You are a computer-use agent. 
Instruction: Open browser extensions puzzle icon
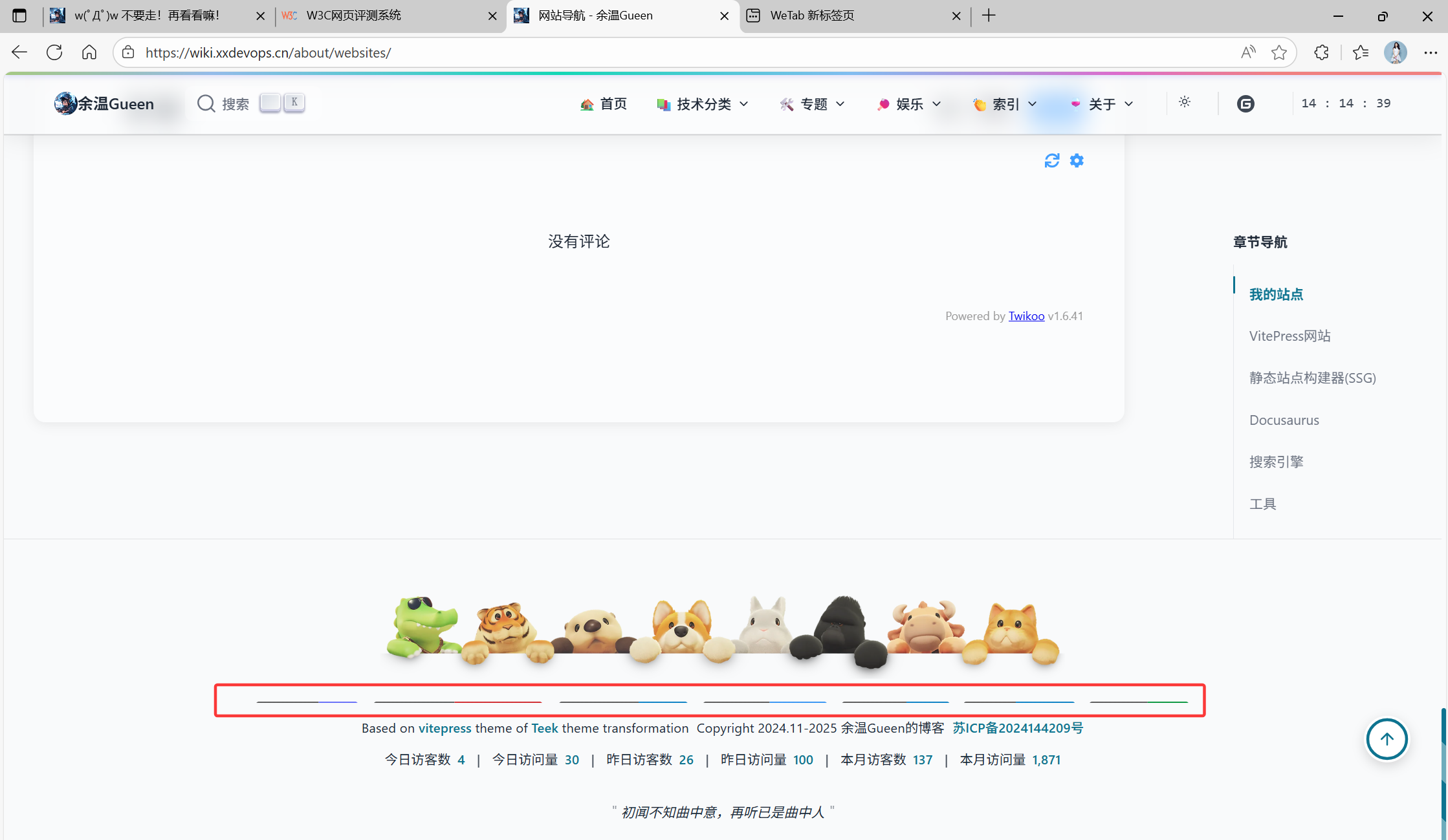click(x=1321, y=52)
